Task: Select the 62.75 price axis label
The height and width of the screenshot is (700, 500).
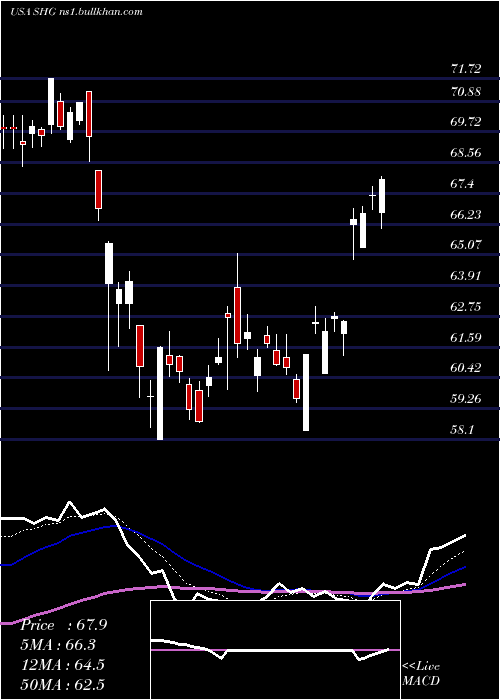Action: pyautogui.click(x=466, y=307)
